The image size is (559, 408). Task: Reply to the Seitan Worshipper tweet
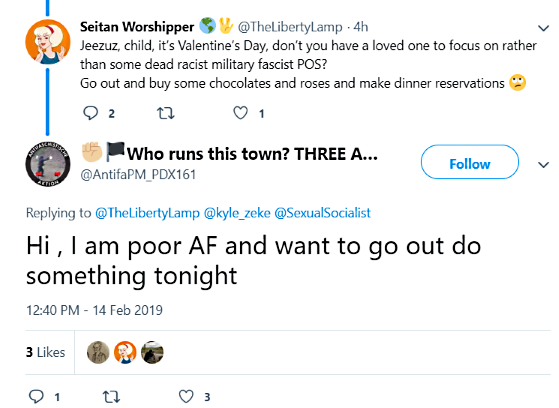(91, 113)
